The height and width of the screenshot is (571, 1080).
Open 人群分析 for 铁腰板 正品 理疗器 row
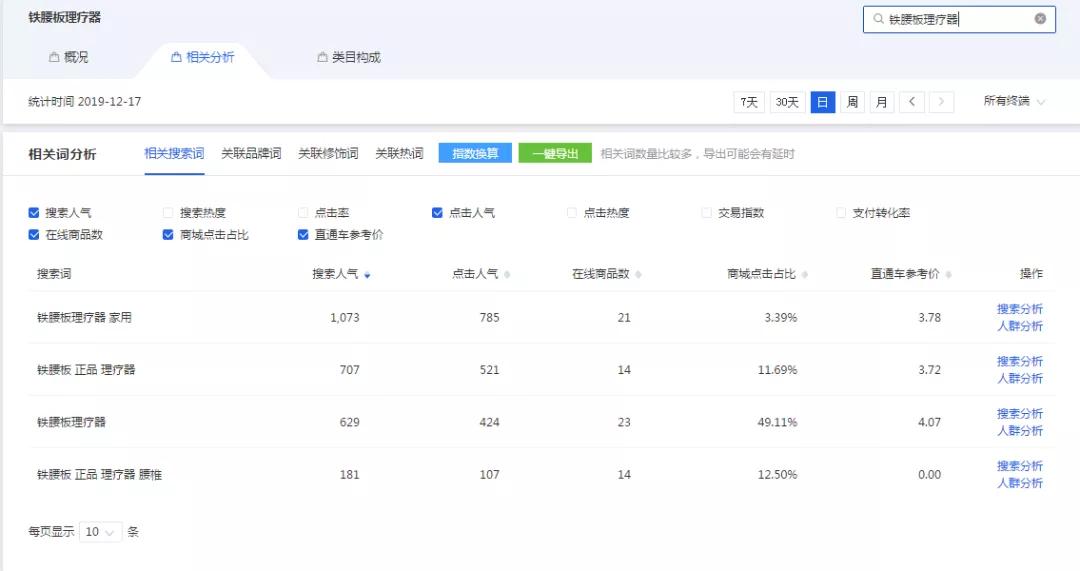click(x=1020, y=379)
